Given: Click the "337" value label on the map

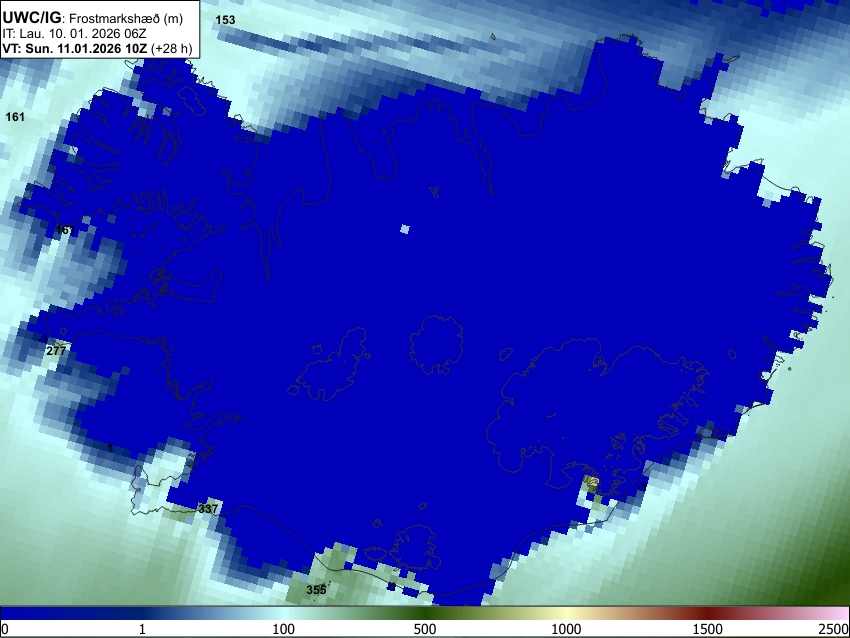Looking at the screenshot, I should 208,508.
